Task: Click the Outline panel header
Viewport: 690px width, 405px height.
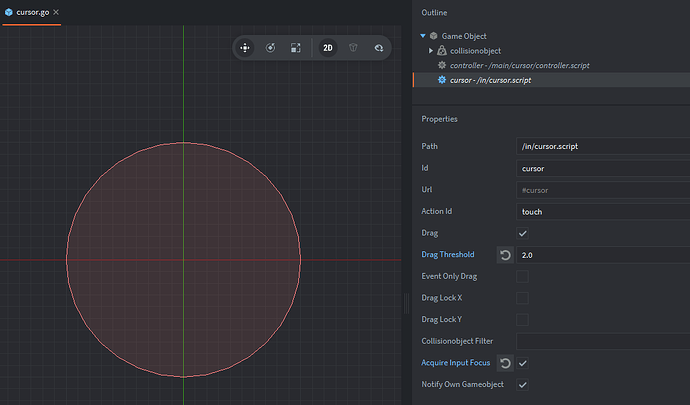Action: 434,13
